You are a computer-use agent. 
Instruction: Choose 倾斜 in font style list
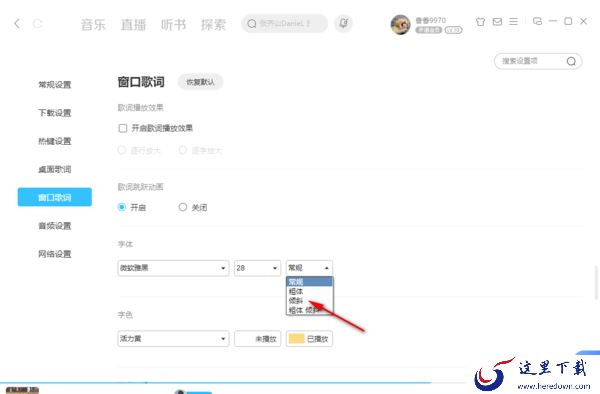click(x=310, y=301)
